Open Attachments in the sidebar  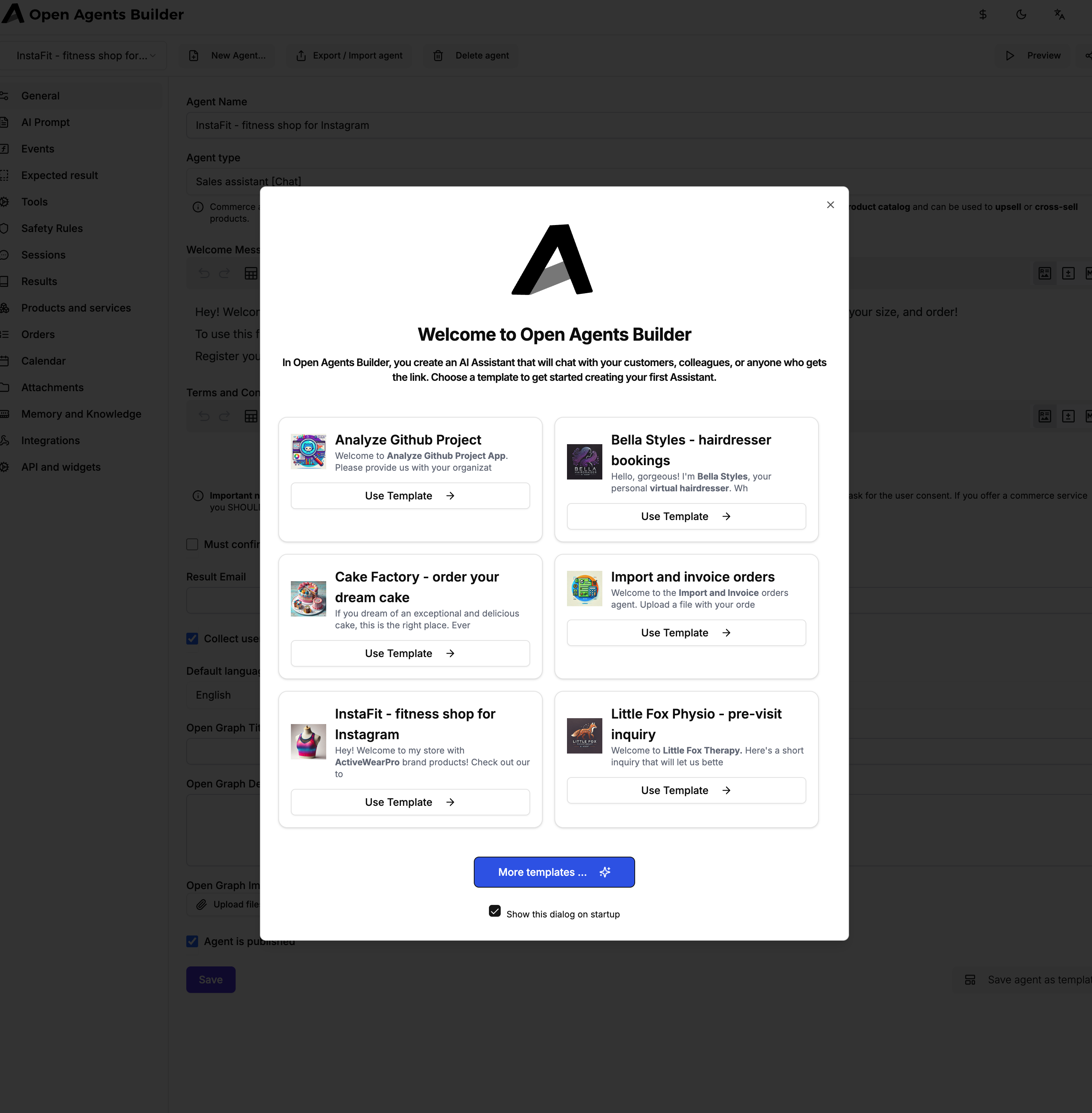(52, 387)
